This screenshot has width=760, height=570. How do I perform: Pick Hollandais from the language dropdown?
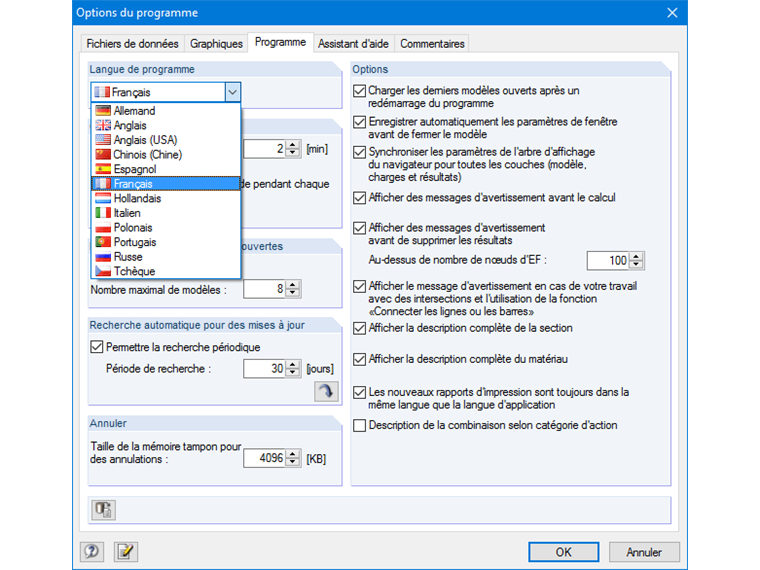tap(166, 198)
